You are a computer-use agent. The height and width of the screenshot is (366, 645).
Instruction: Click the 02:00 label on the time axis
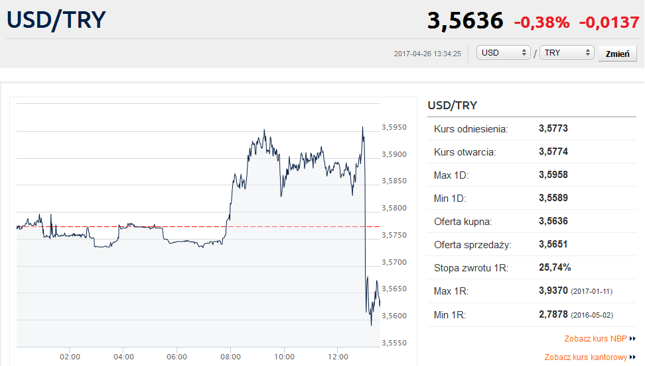70,357
